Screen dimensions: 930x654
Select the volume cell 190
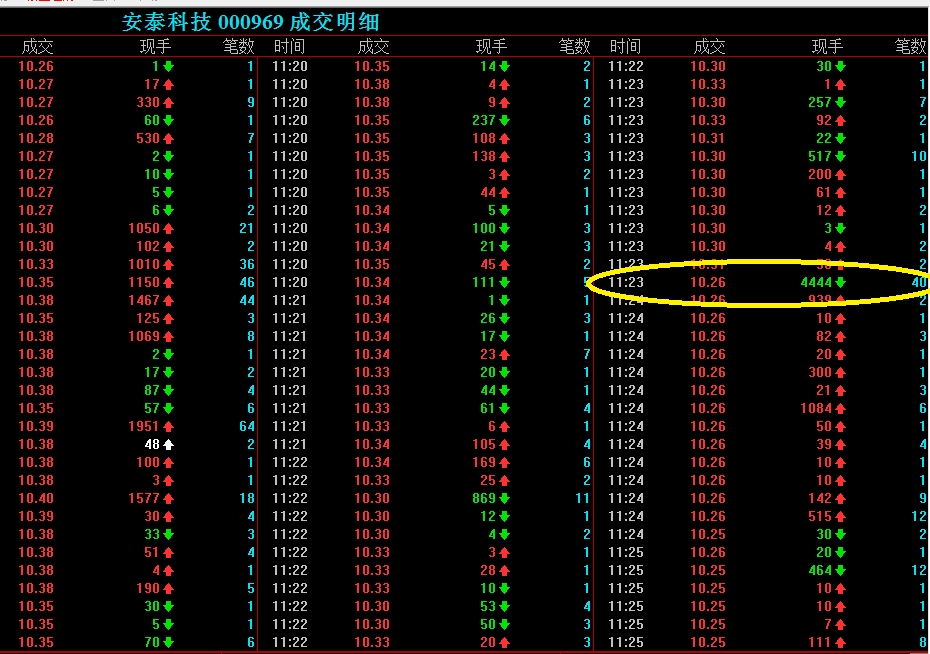pos(148,588)
